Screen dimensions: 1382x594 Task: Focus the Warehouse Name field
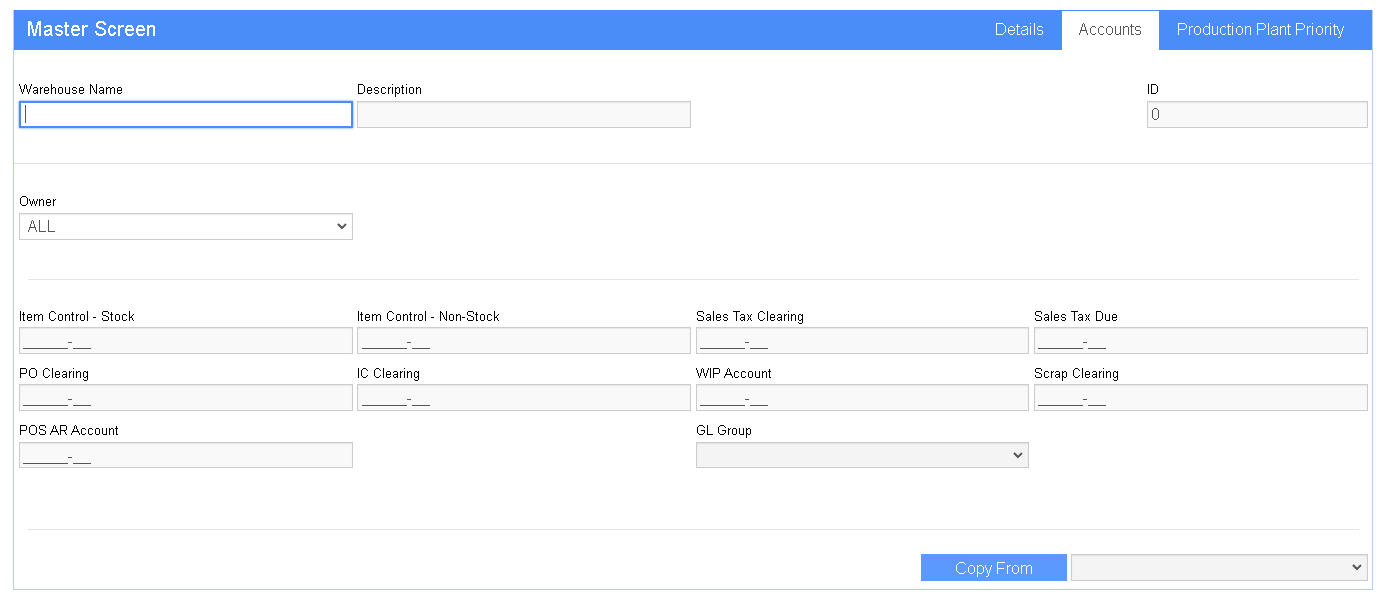click(186, 115)
